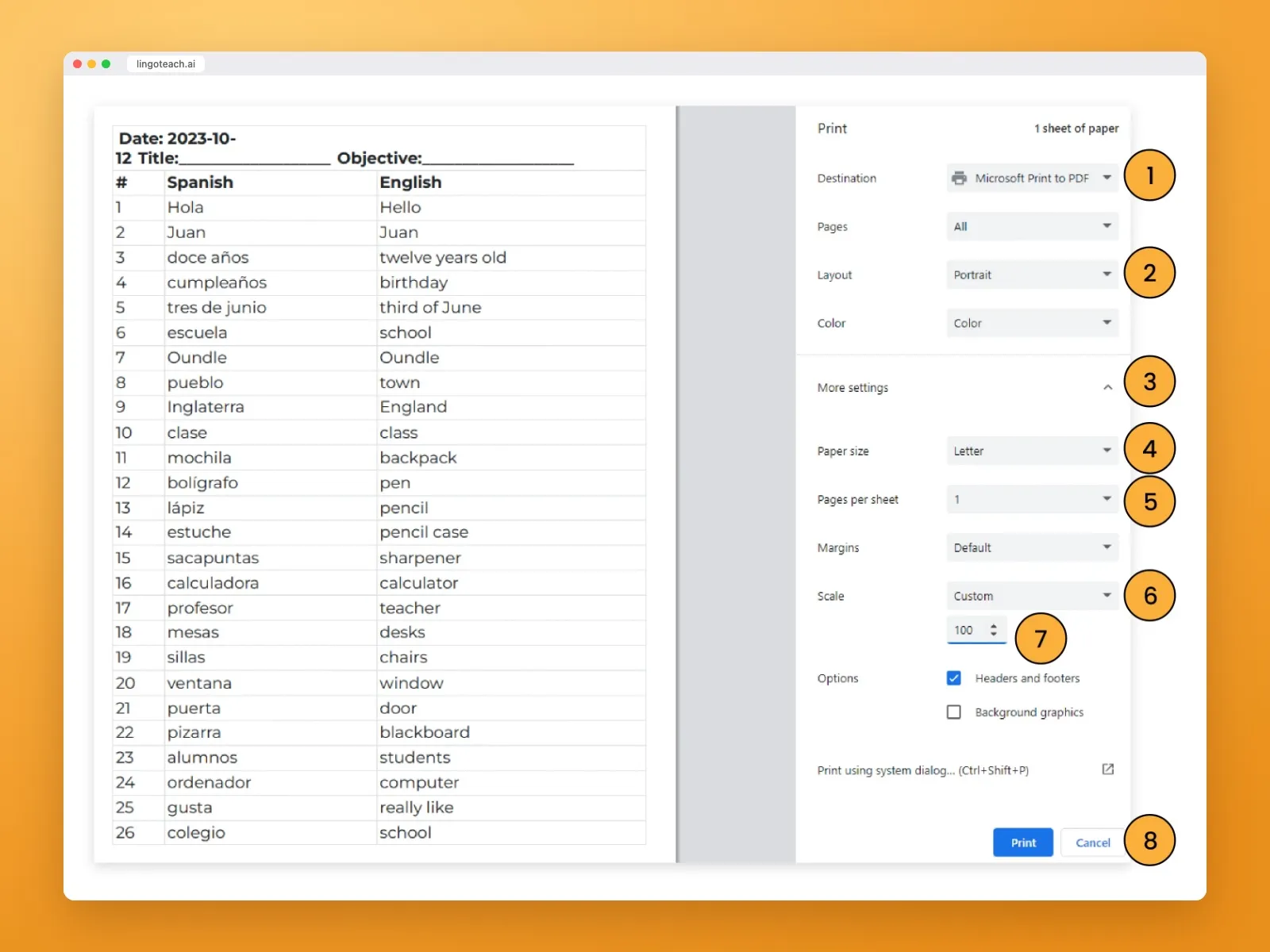Viewport: 1270px width, 952px height.
Task: Click the word 'teacher' in preview
Action: (x=410, y=608)
